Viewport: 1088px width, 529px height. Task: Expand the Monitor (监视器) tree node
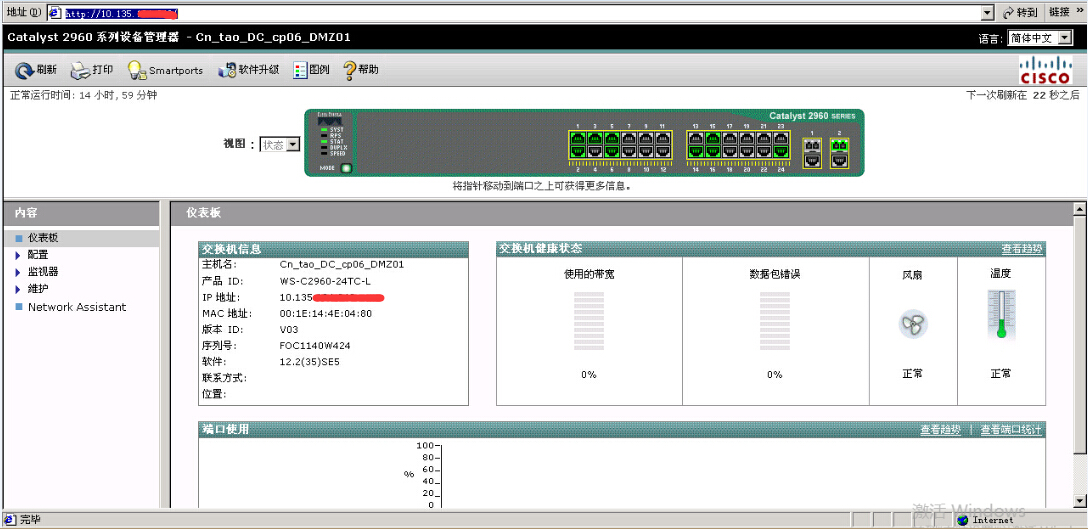coord(17,271)
